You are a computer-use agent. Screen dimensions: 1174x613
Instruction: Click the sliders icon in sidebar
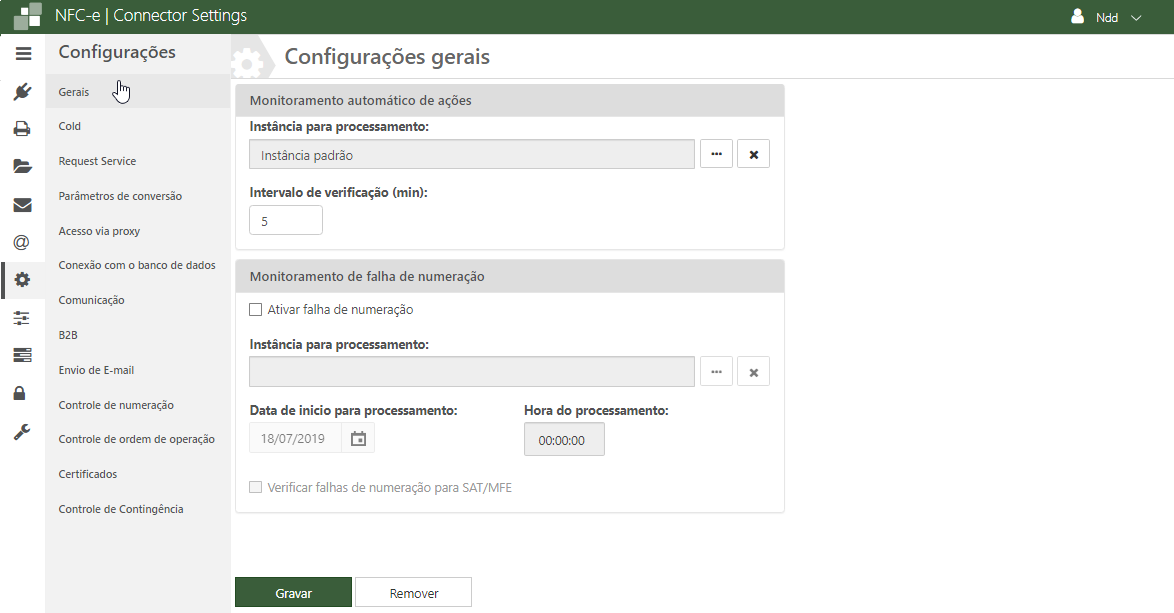coord(22,318)
